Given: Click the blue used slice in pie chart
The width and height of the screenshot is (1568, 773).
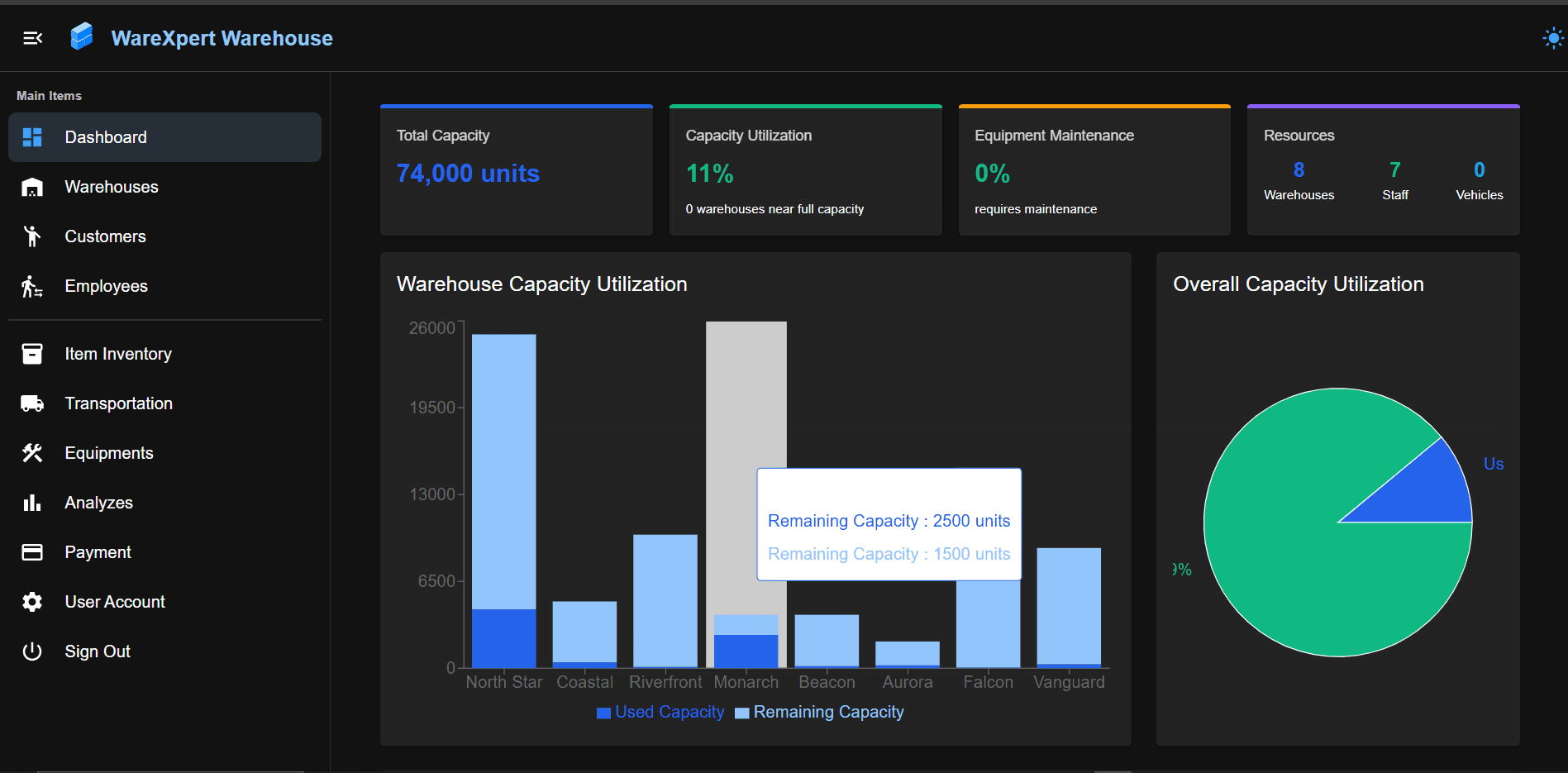Looking at the screenshot, I should click(x=1428, y=491).
